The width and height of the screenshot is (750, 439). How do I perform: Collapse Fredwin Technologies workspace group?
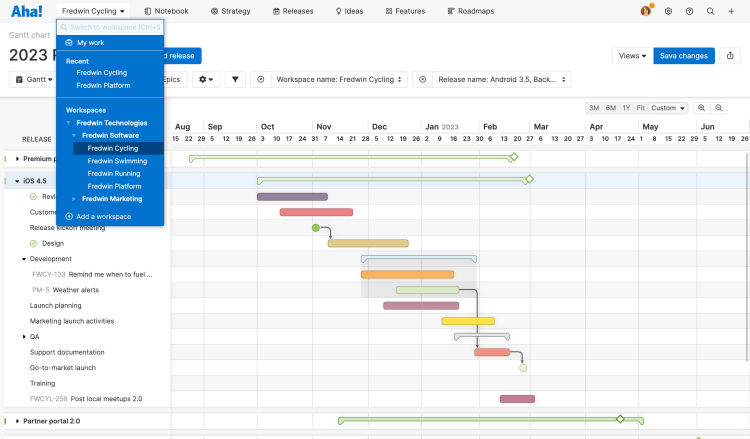[68, 123]
